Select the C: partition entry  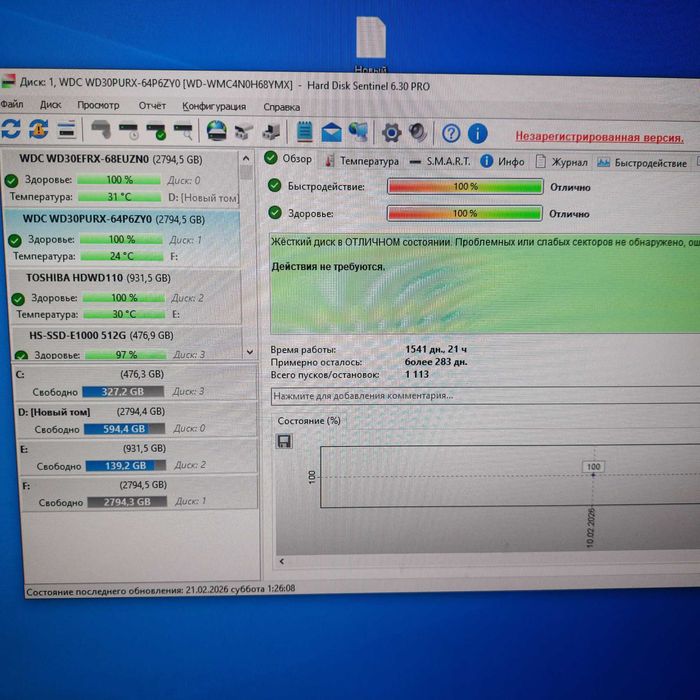[x=135, y=382]
